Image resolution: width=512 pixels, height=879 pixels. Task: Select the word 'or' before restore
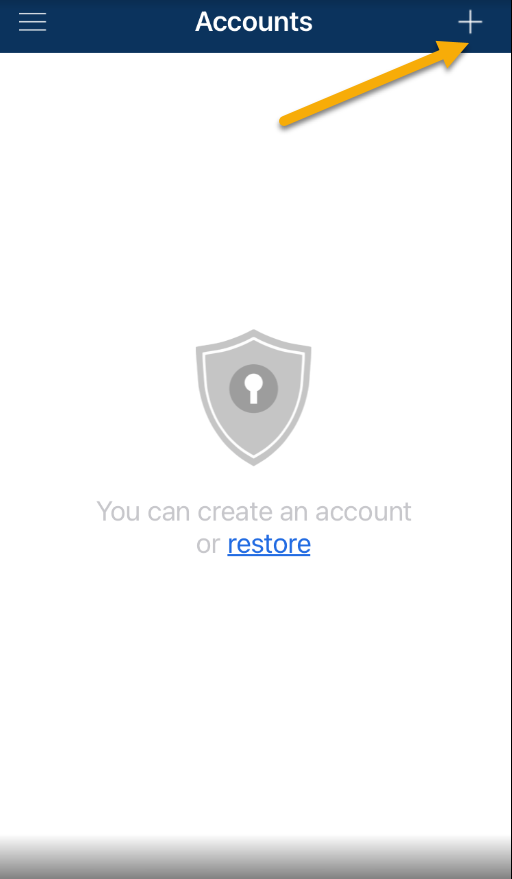(x=208, y=545)
